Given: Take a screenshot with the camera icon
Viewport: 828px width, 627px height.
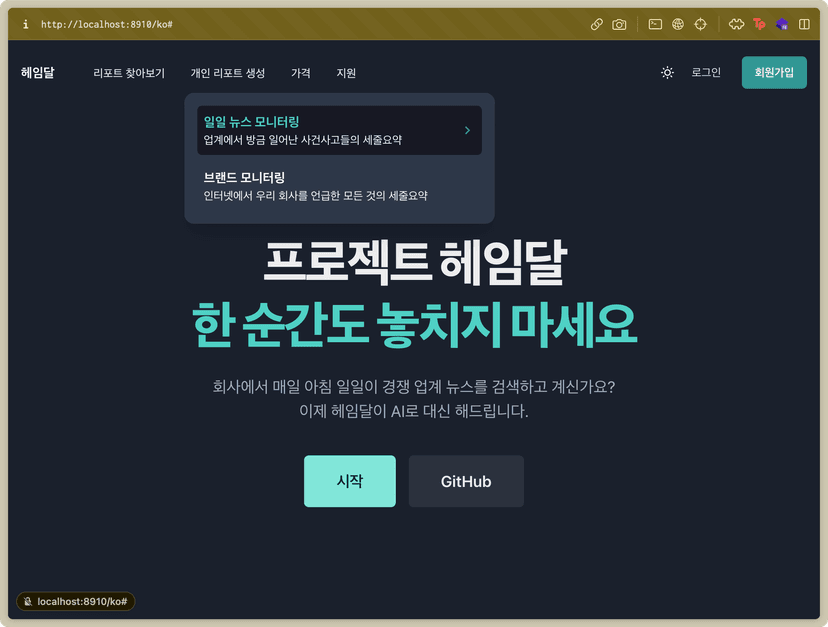Looking at the screenshot, I should (619, 24).
